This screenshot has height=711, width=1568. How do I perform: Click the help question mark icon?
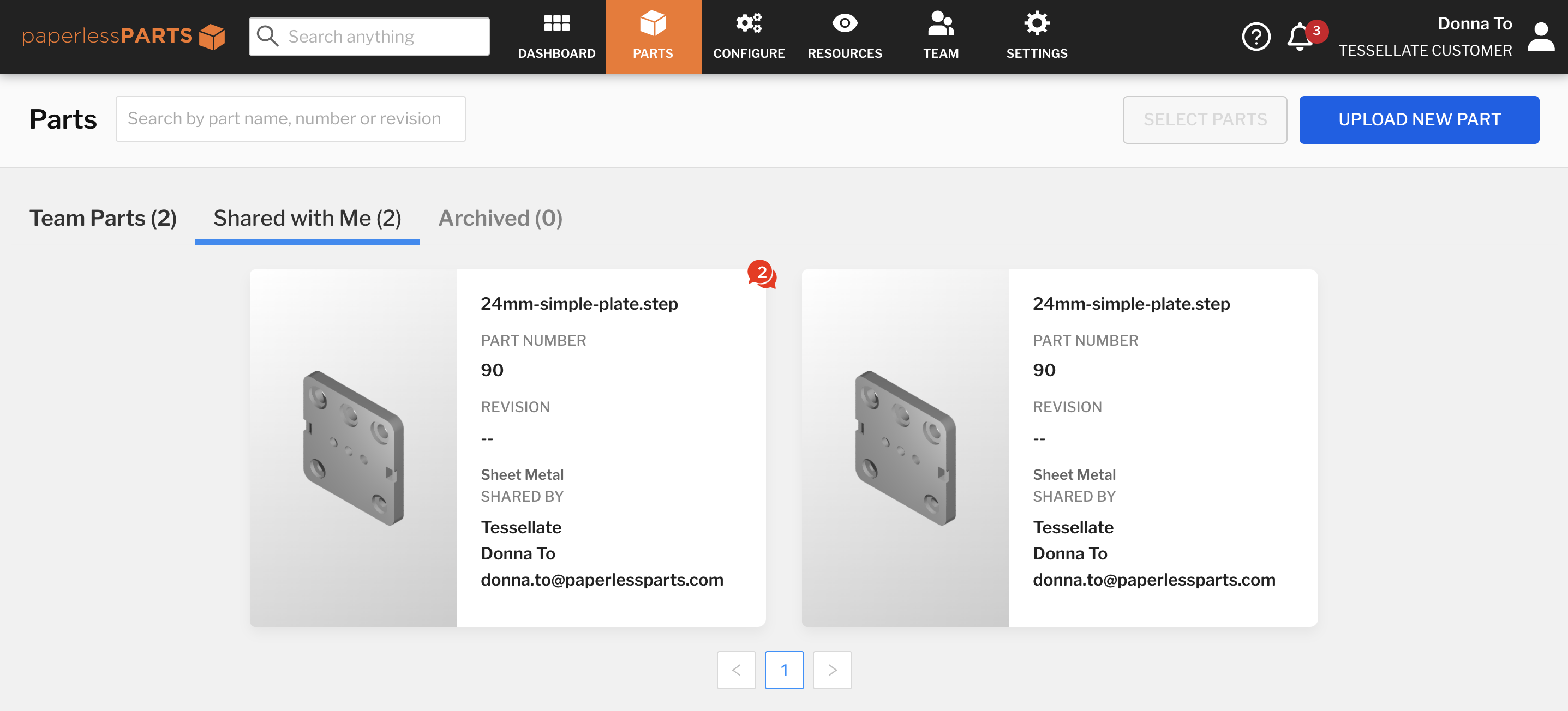[1256, 37]
